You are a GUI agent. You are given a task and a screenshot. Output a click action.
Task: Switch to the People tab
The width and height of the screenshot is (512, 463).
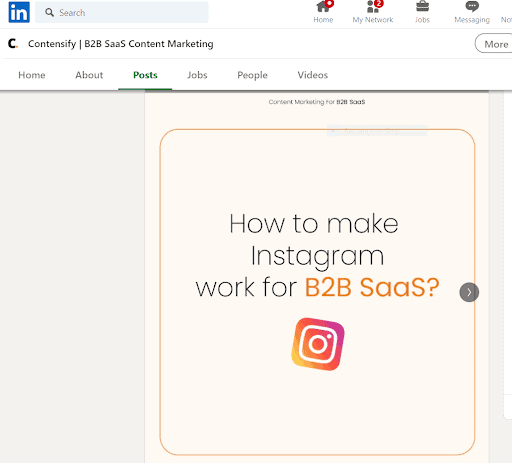pos(252,75)
